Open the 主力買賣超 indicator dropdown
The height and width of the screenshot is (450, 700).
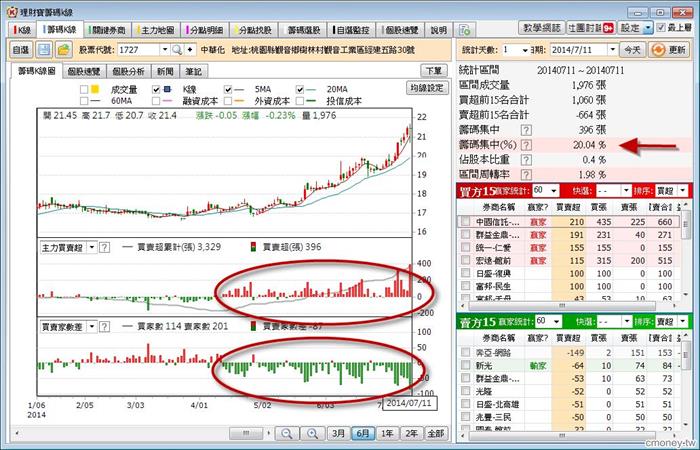coord(92,247)
